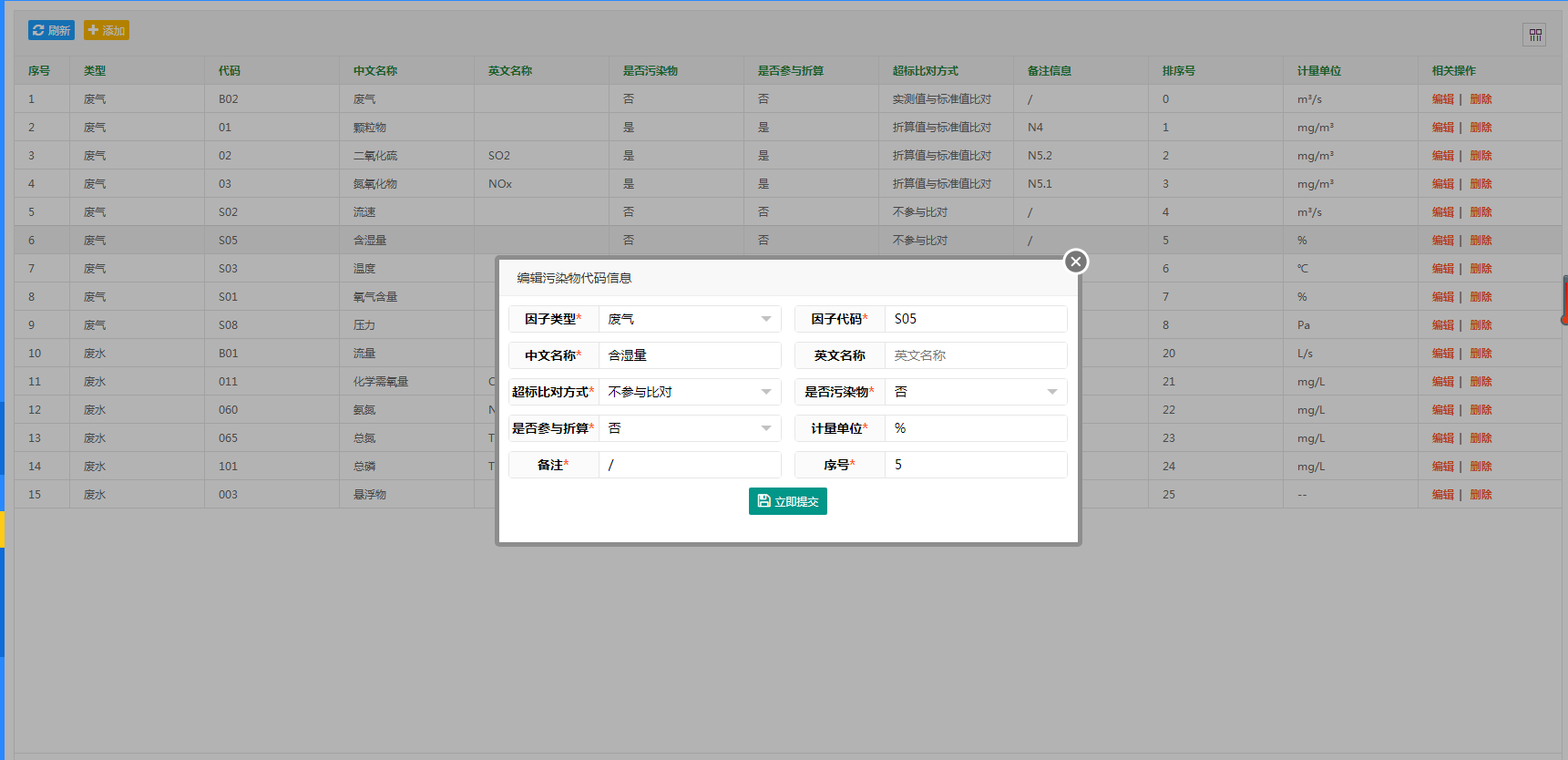Click the 刷新 refresh button
The width and height of the screenshot is (1568, 760).
[x=51, y=30]
